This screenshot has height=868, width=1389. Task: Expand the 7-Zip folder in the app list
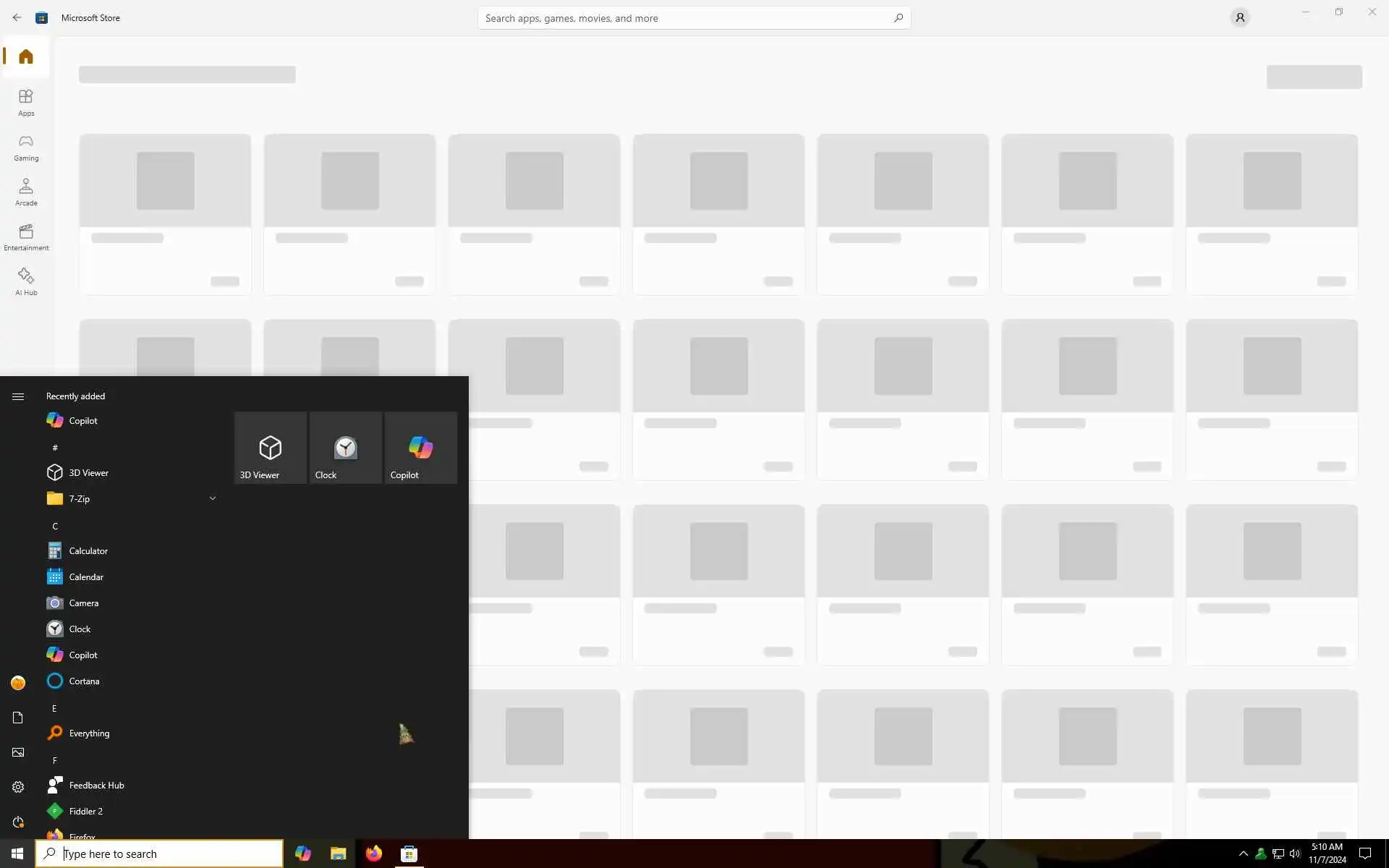click(x=212, y=498)
